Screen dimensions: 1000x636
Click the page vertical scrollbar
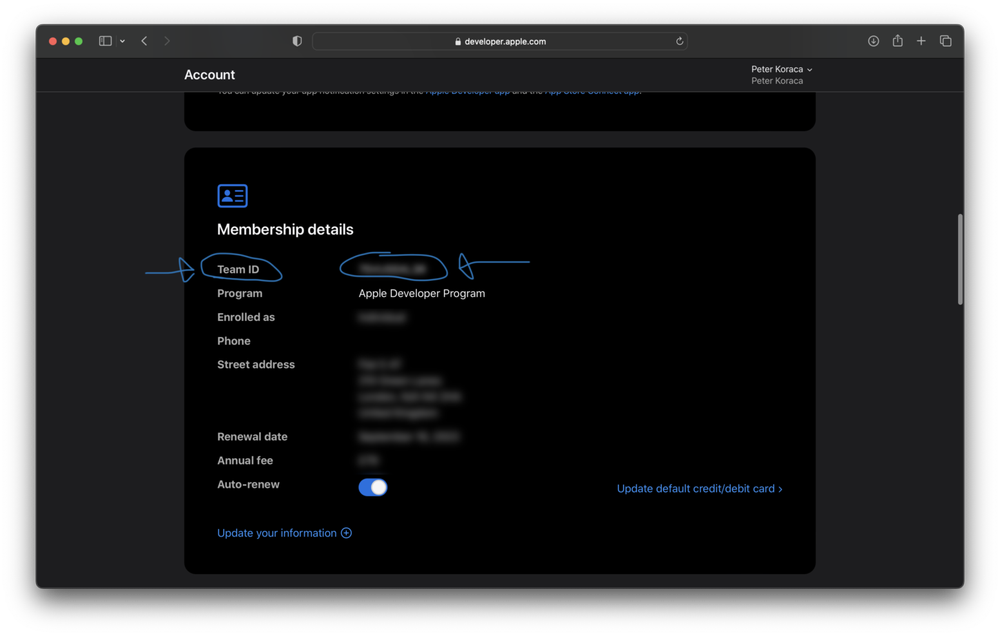(960, 259)
